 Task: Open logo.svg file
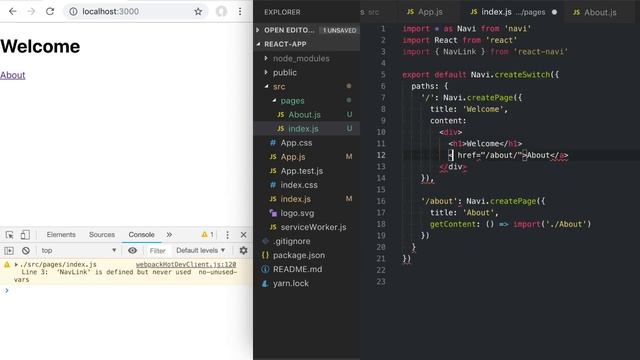tap(297, 213)
